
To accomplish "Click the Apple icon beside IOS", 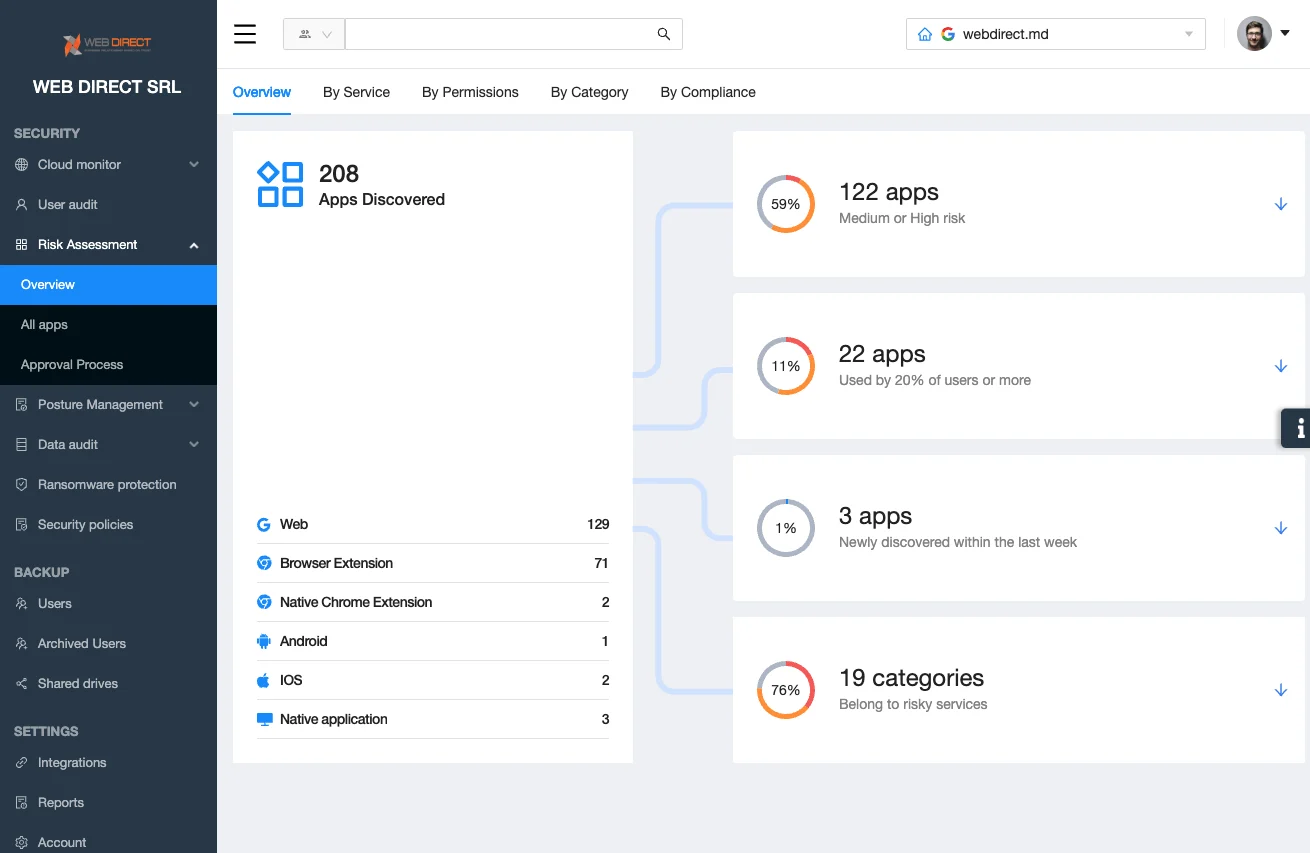I will (264, 680).
